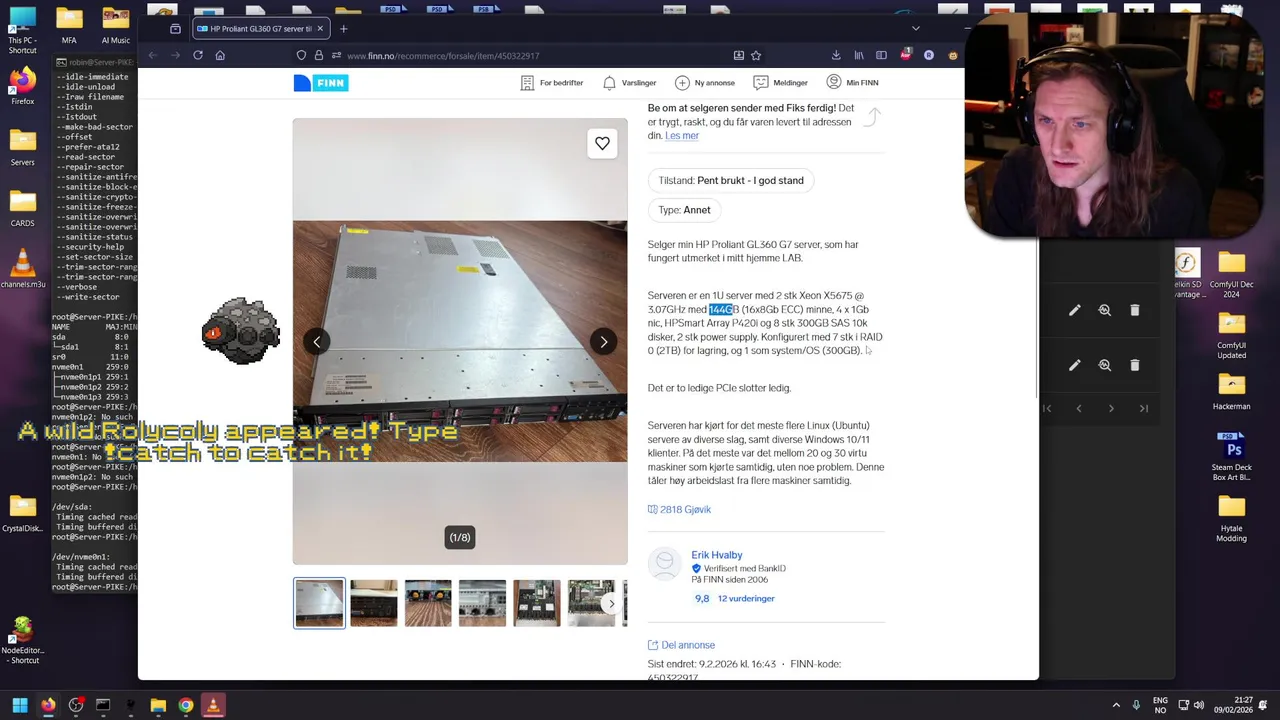The height and width of the screenshot is (720, 1280).
Task: Click the FINN logo
Action: 321,83
